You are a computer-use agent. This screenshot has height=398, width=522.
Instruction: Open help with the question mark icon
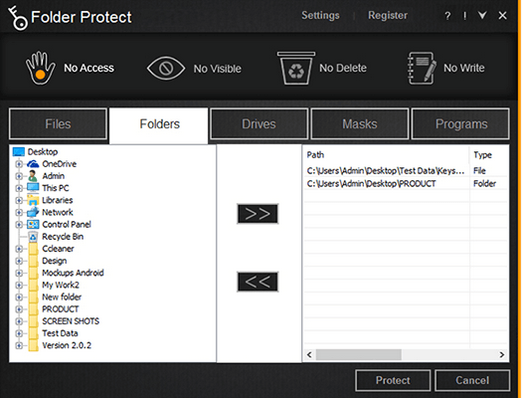(448, 16)
